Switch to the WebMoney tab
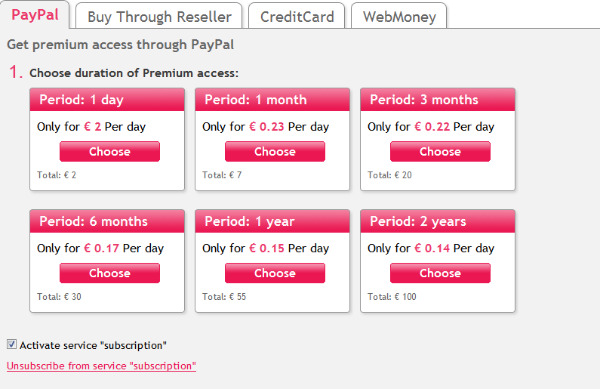The image size is (600, 389). 399,16
